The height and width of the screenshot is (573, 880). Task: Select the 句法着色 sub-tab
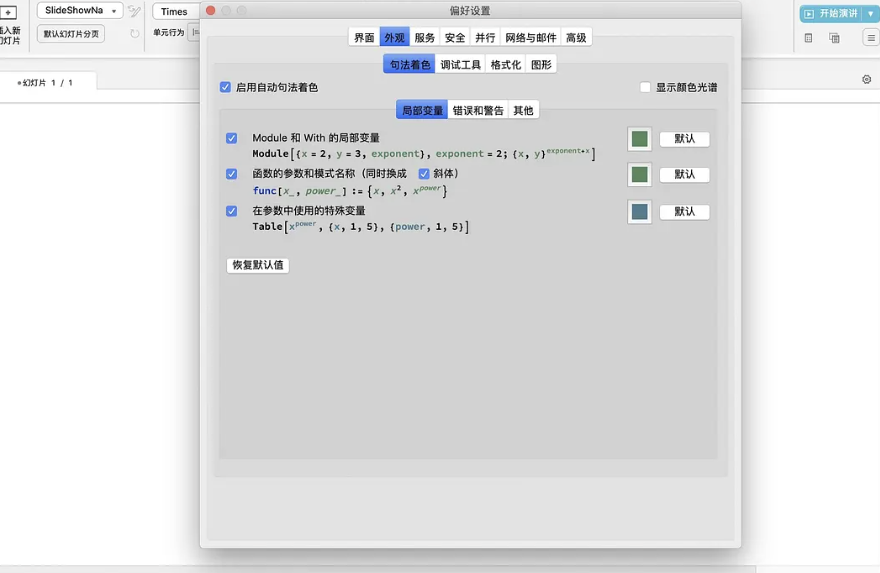[409, 64]
